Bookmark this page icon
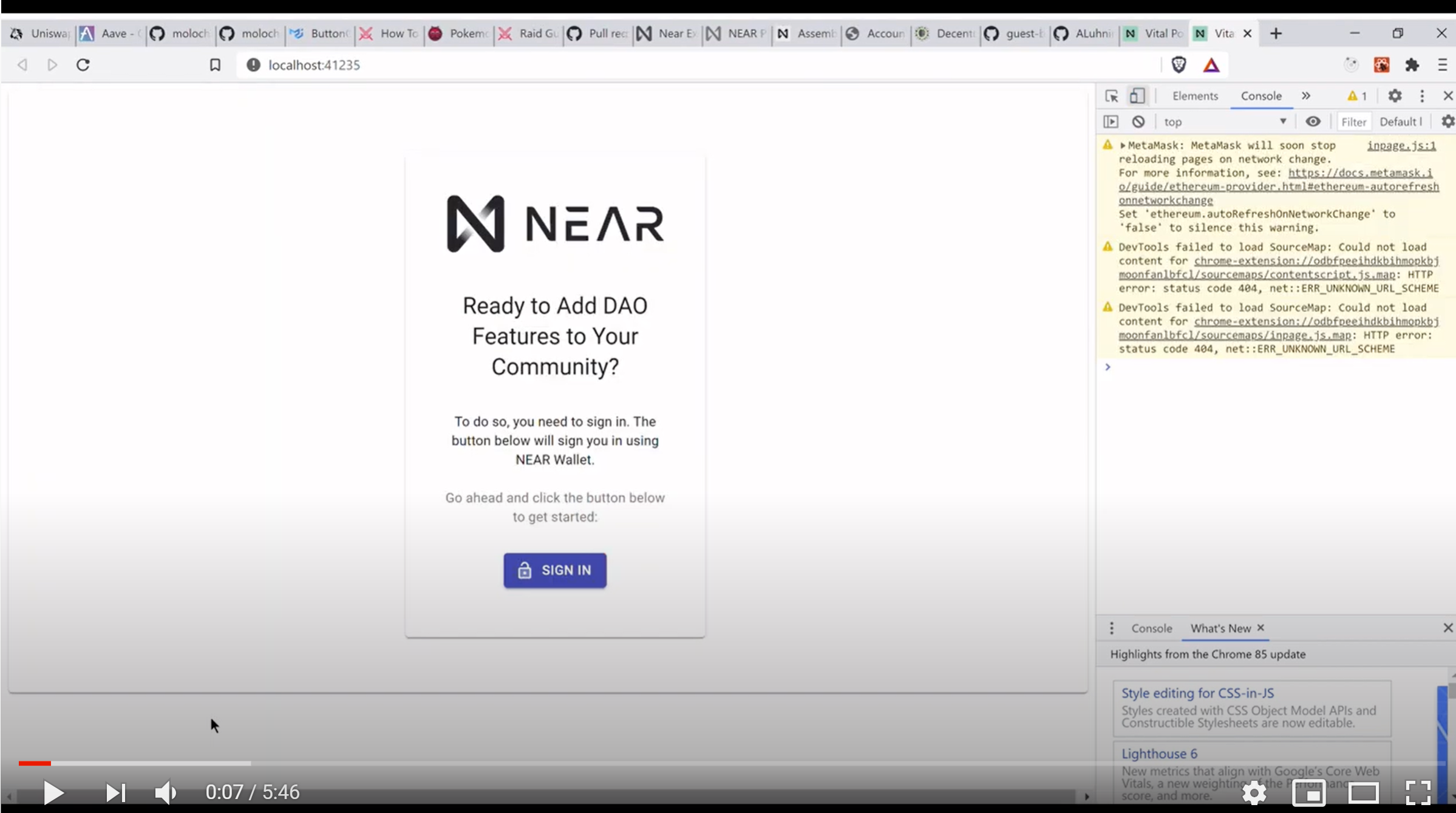 [215, 65]
